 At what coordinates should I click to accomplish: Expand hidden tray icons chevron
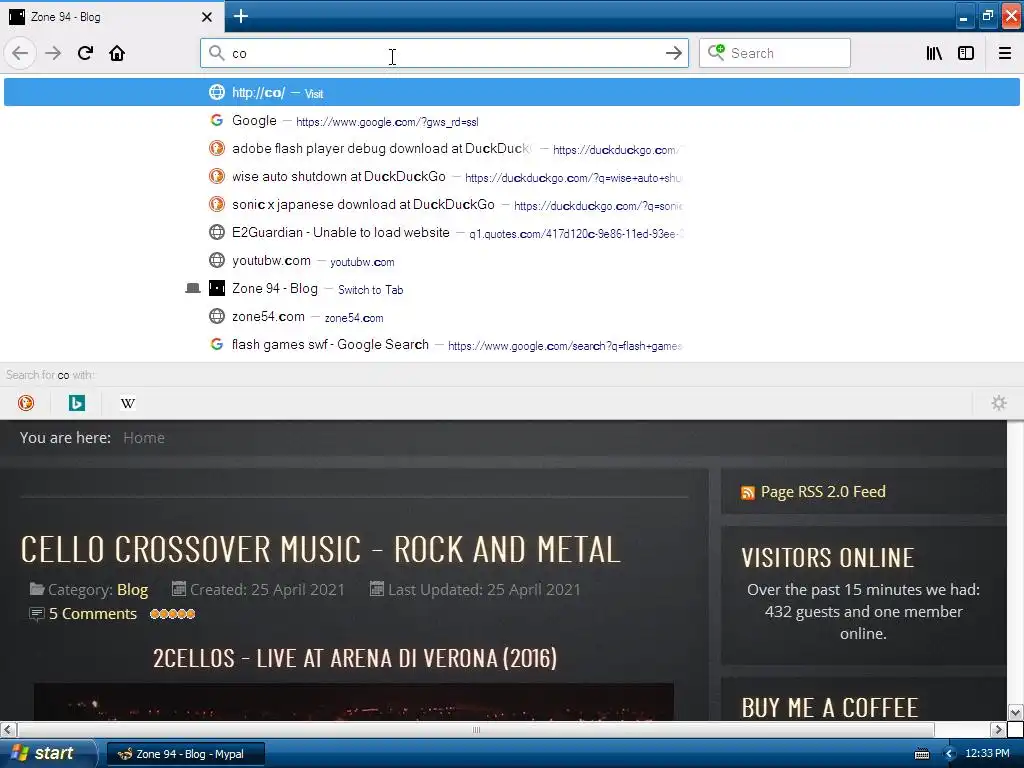click(949, 754)
